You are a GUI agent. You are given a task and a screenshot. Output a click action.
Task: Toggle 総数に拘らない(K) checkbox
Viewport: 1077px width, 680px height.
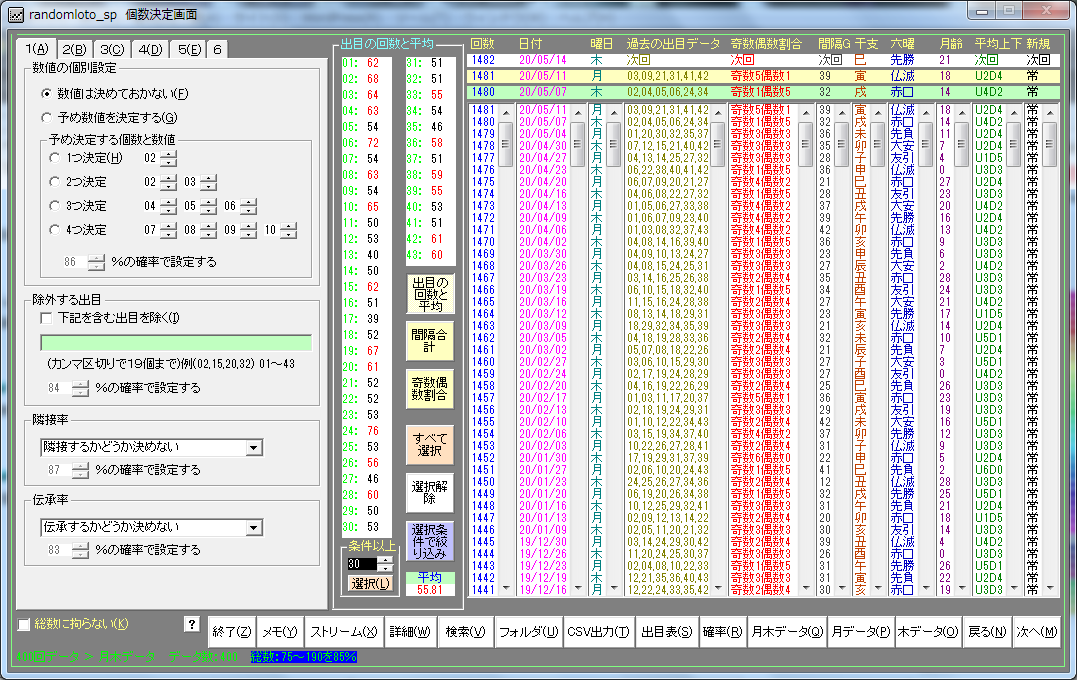tap(24, 624)
